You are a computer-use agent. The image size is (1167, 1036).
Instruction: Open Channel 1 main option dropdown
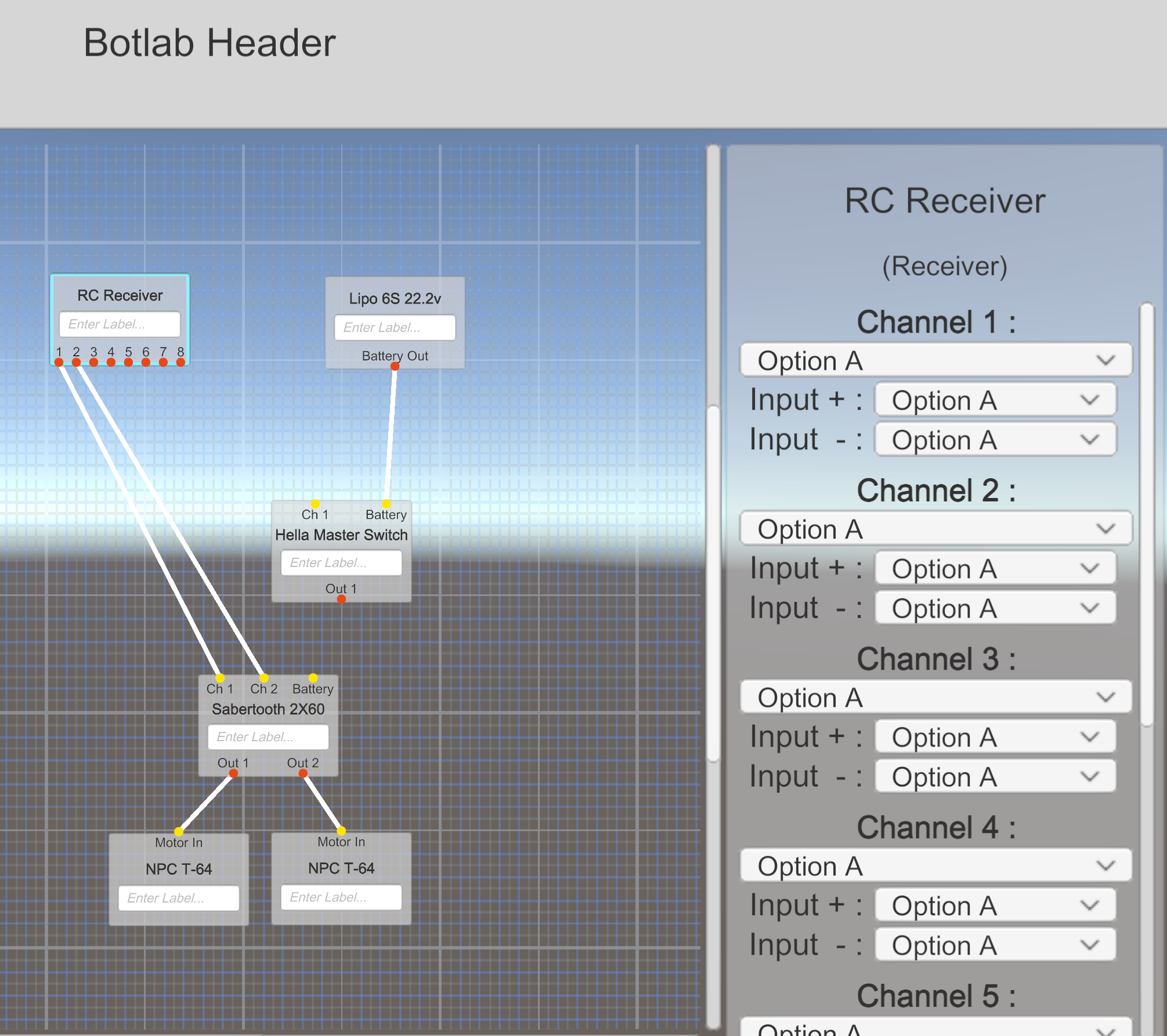click(x=935, y=360)
